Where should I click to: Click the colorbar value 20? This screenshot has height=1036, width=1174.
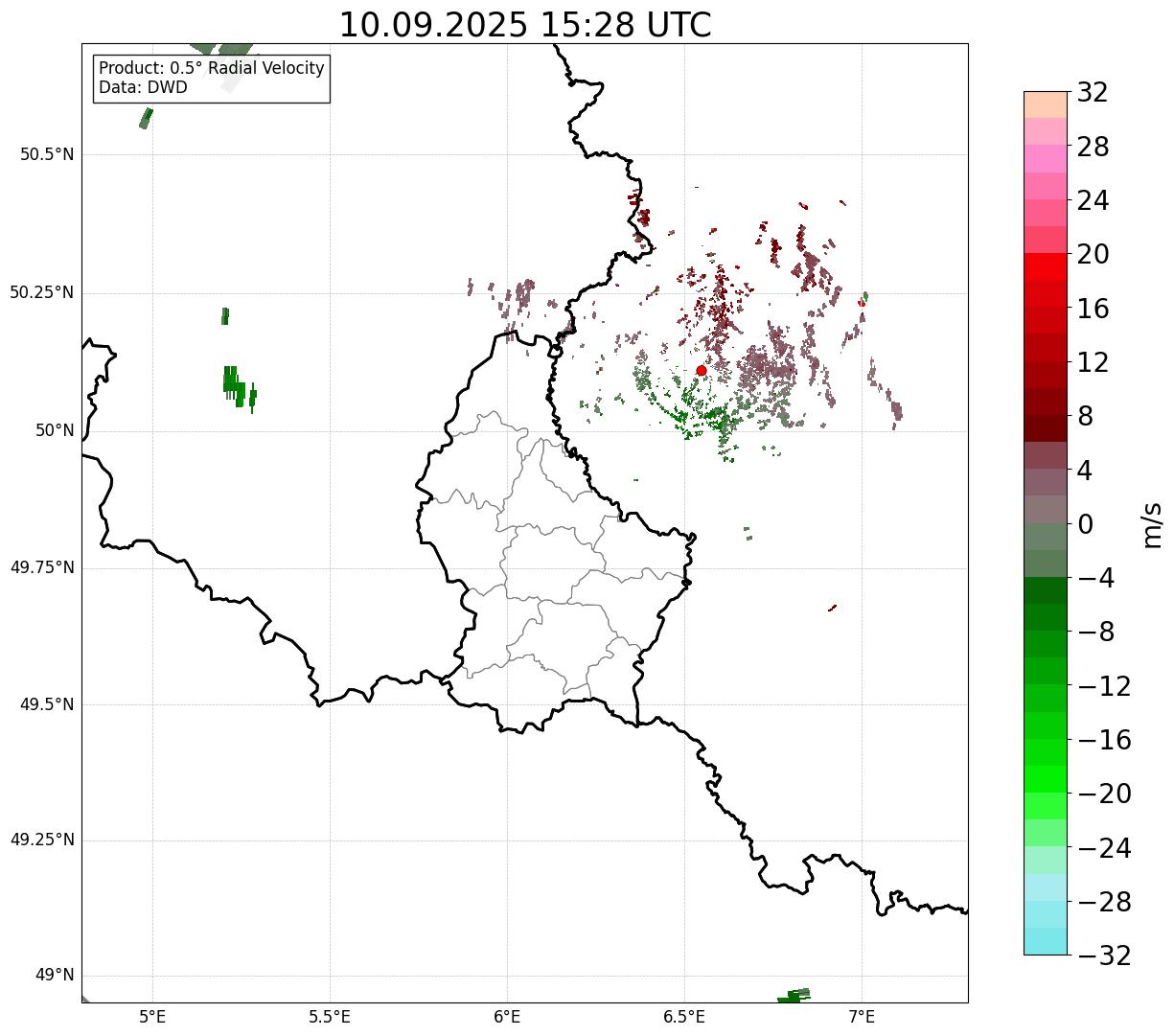pos(1093,254)
